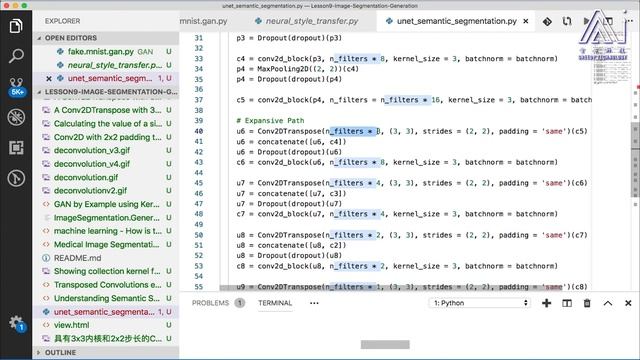Click the terminal horizontal scrollbar thumb

(x=385, y=345)
